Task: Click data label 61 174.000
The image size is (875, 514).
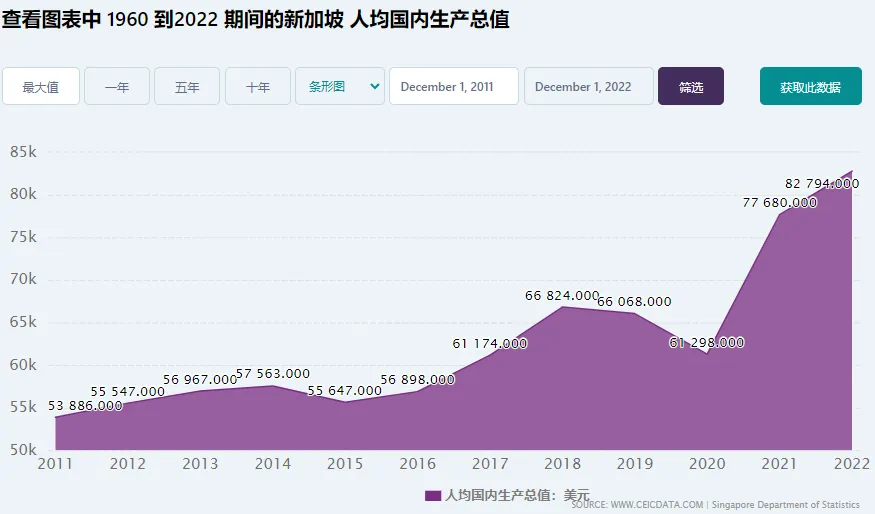Action: point(490,344)
